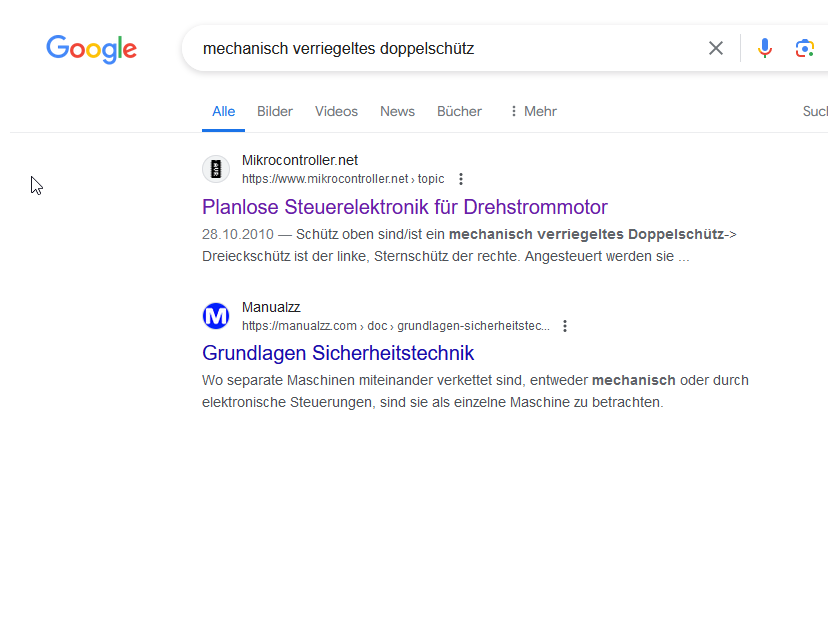This screenshot has width=828, height=641.
Task: Click the manualzz.com URL breadcrumb
Action: [x=396, y=326]
